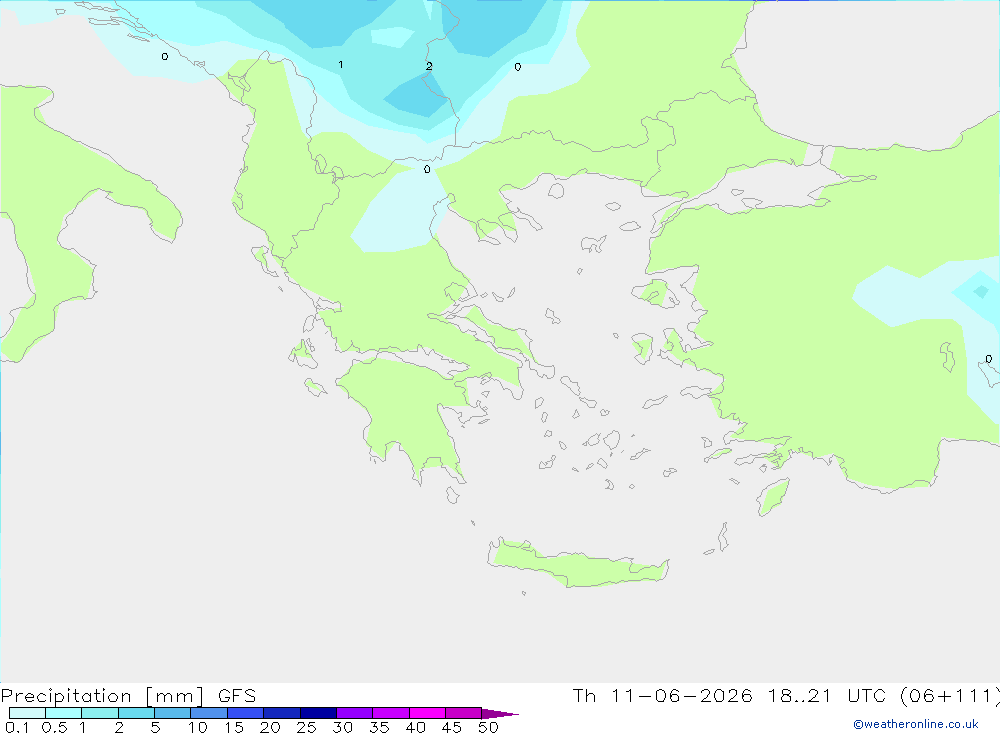Click the date text 'Th 11-06-2026'
This screenshot has width=1000, height=733.
[x=662, y=696]
